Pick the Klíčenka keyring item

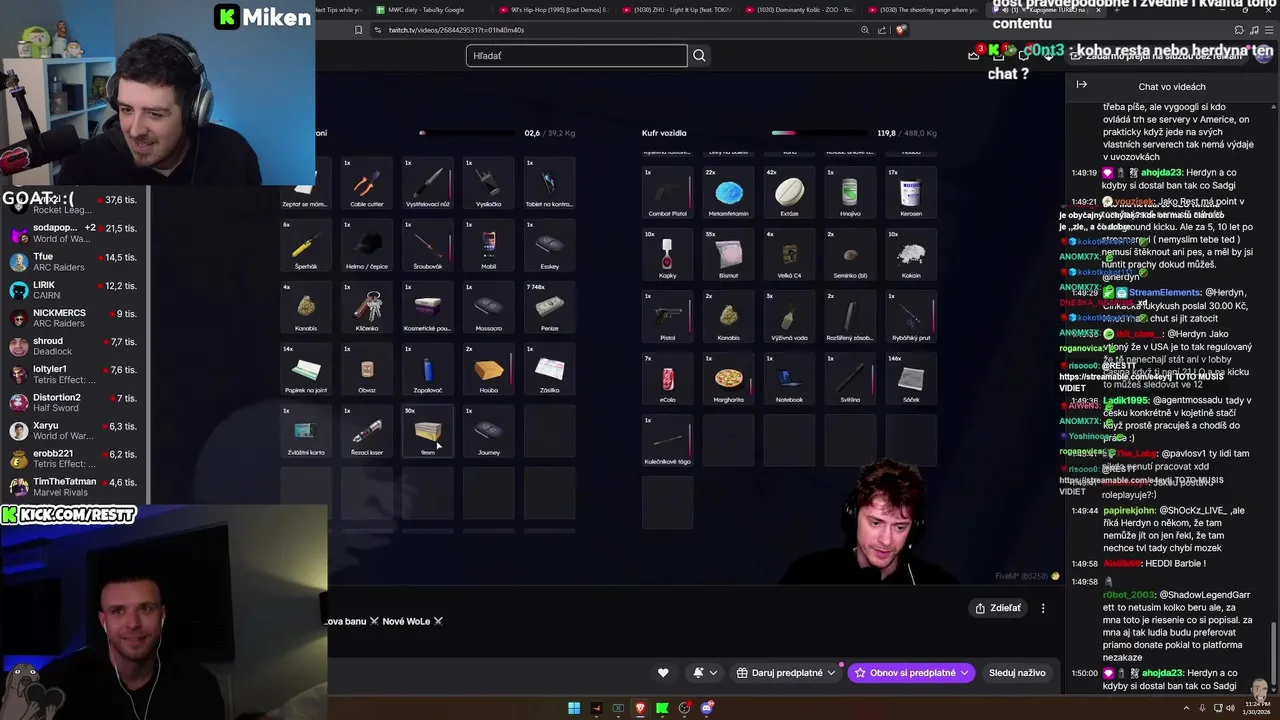tap(367, 307)
